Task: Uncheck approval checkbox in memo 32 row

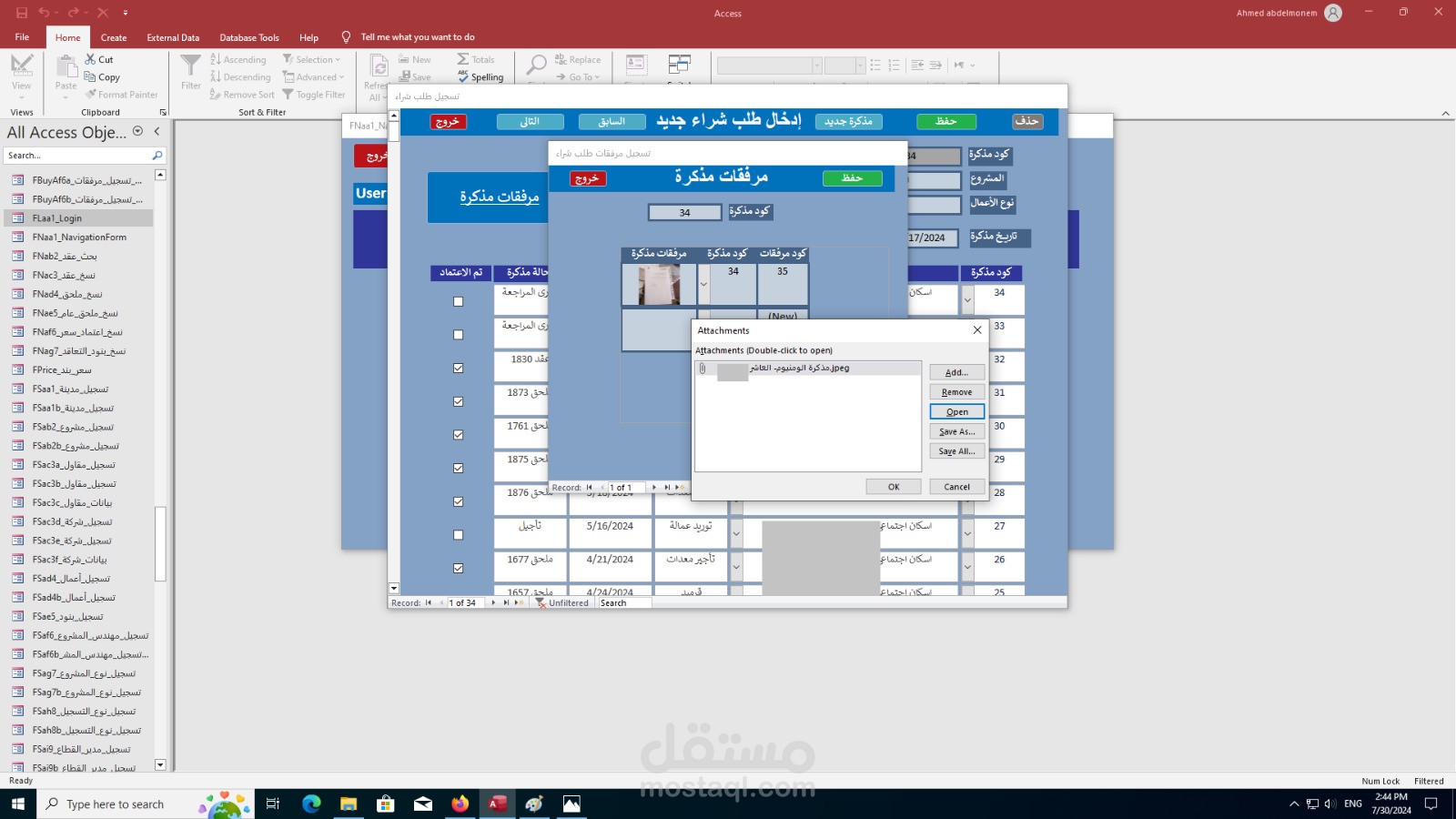Action: click(459, 369)
